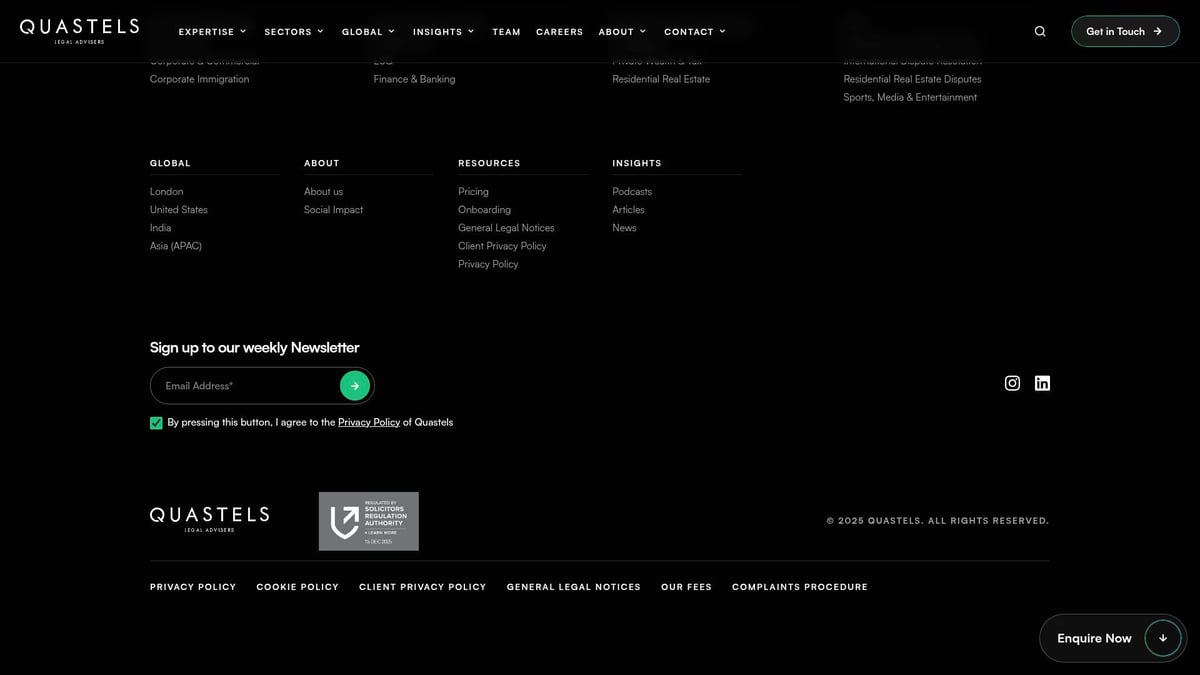1200x675 pixels.
Task: Open the Contact dropdown menu
Action: [x=694, y=31]
